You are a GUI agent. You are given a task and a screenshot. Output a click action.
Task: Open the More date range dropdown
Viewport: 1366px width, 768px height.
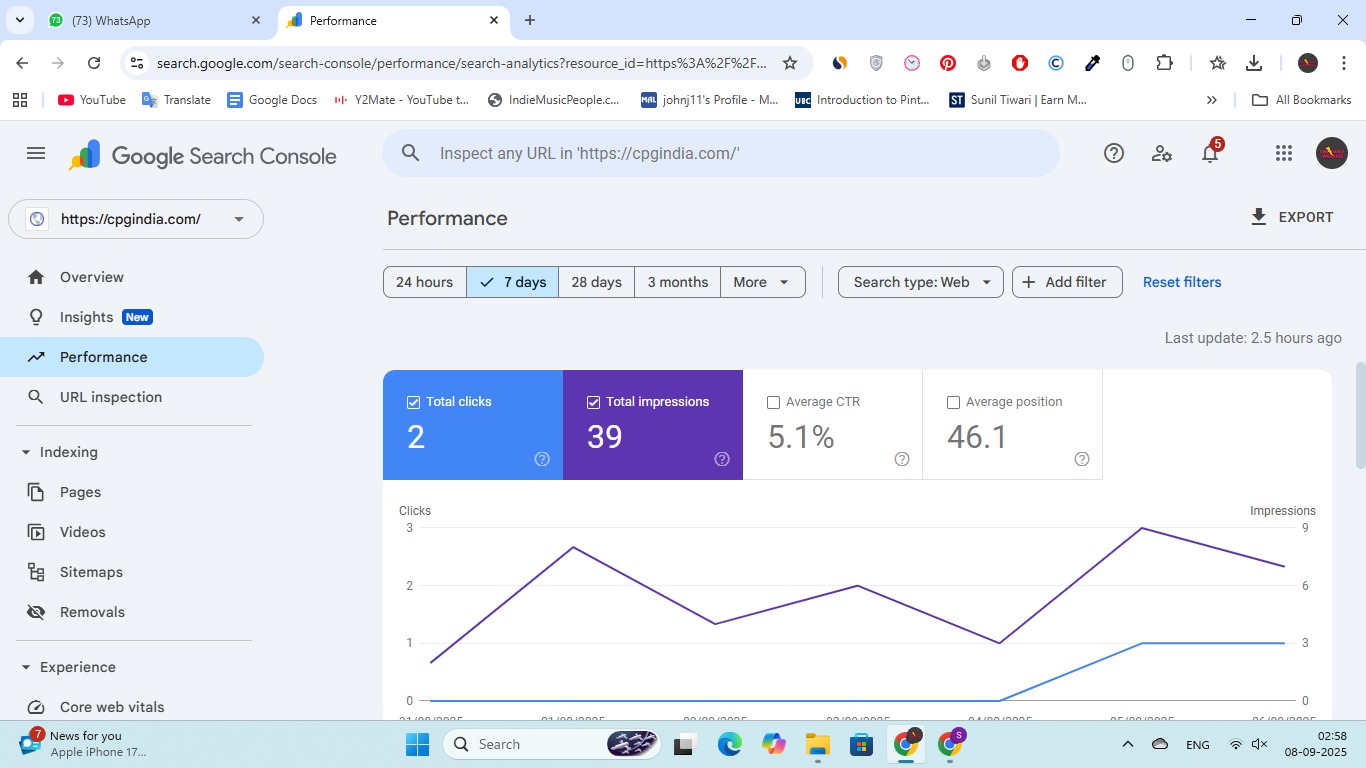click(762, 282)
